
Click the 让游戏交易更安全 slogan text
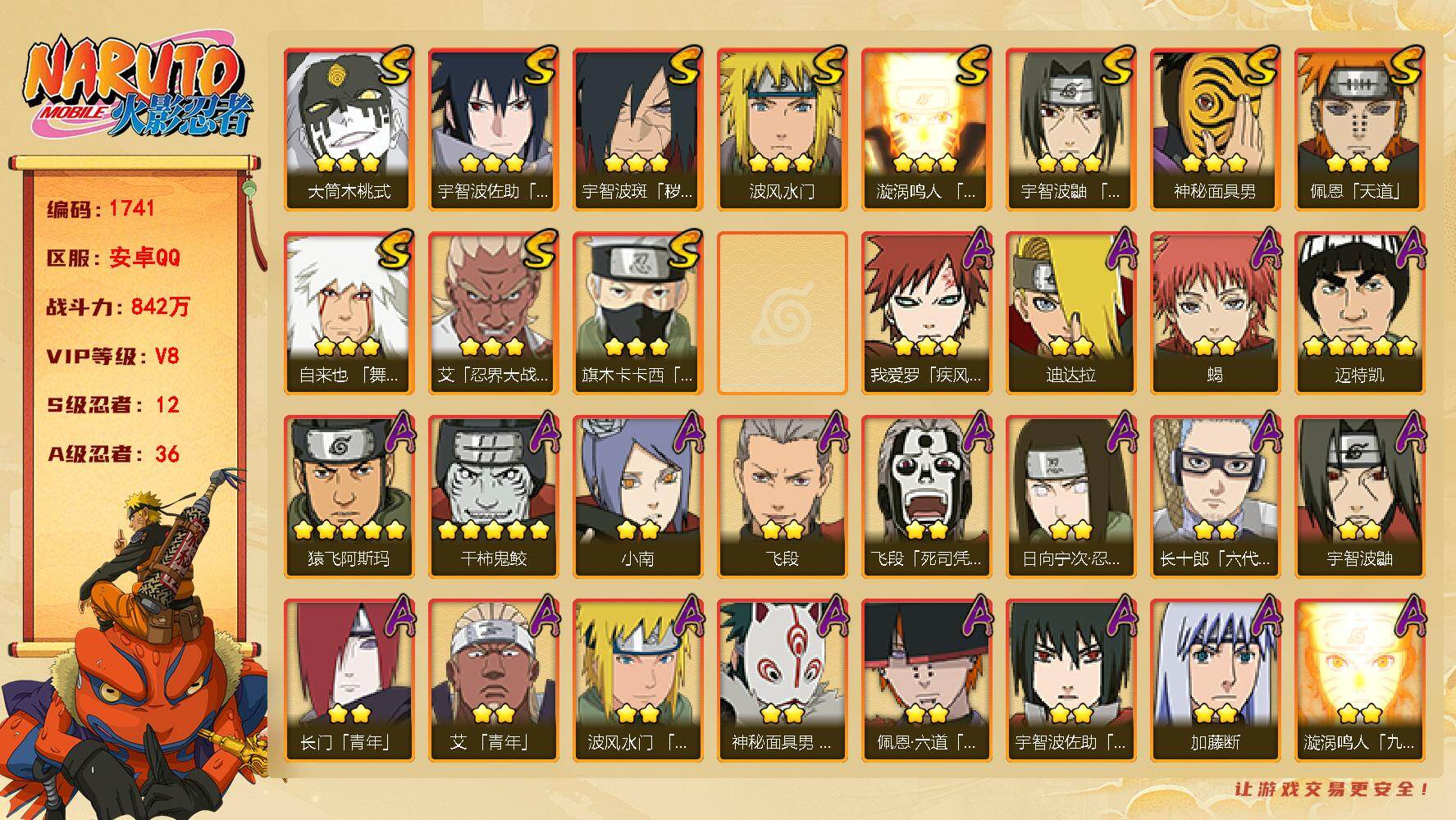tap(1332, 789)
